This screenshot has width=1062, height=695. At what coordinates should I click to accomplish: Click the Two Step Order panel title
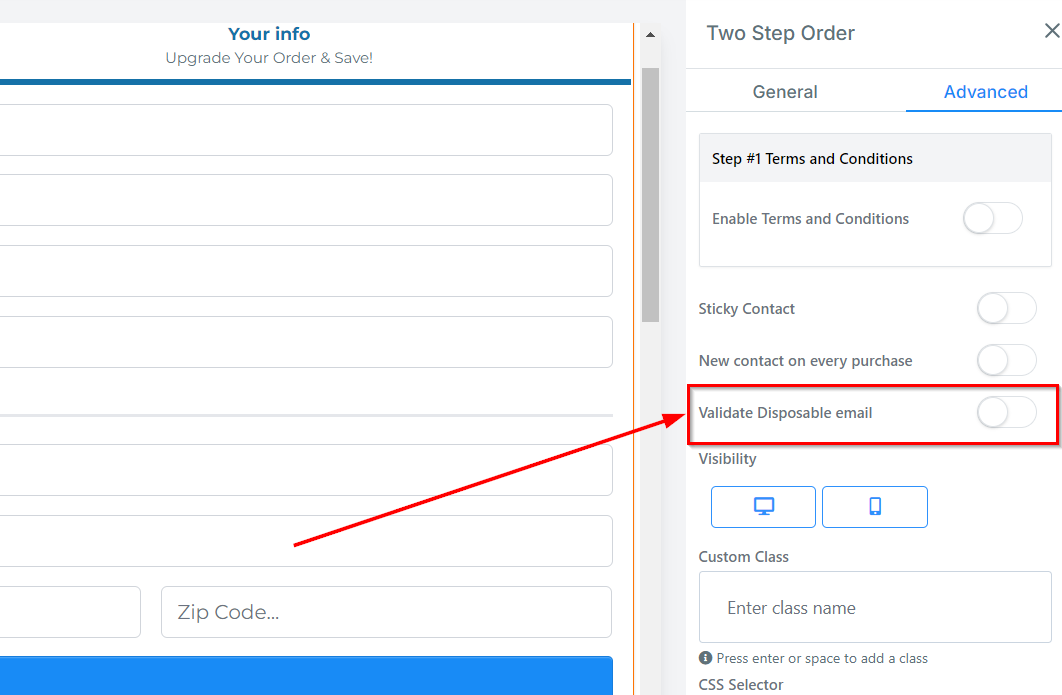coord(780,33)
